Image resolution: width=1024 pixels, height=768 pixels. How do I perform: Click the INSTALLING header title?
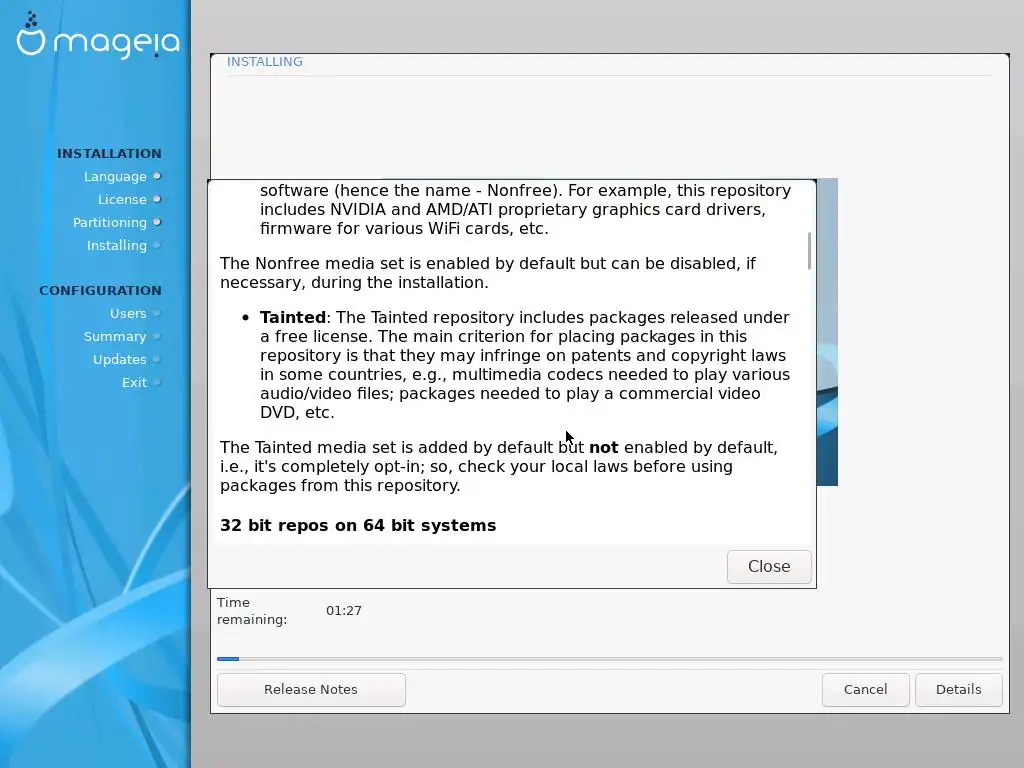point(264,61)
